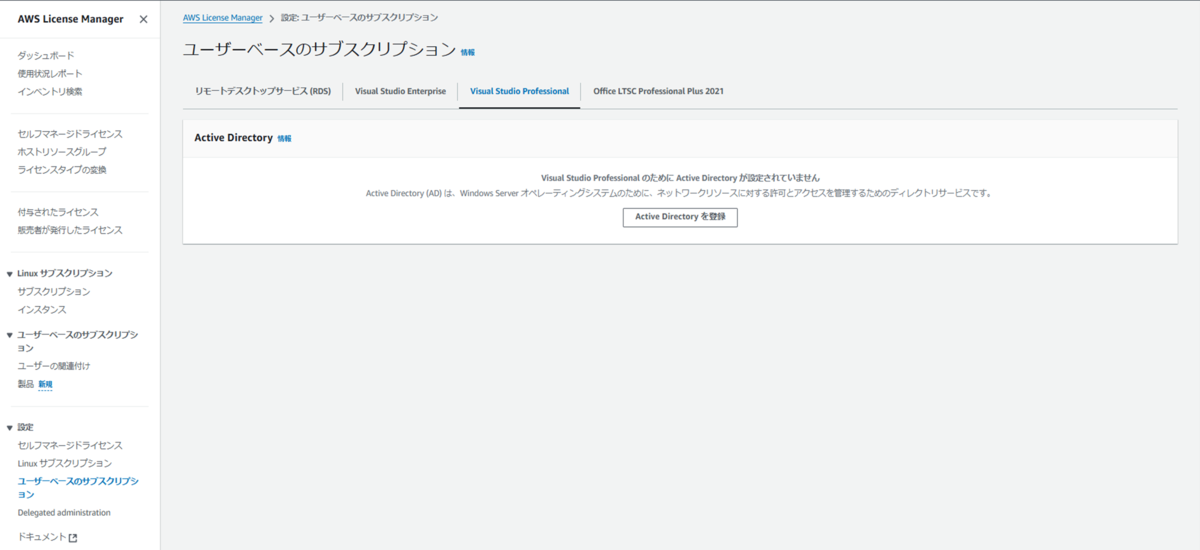This screenshot has height=550, width=1200.
Task: Open 付与されたライセンス page
Action: pos(58,212)
